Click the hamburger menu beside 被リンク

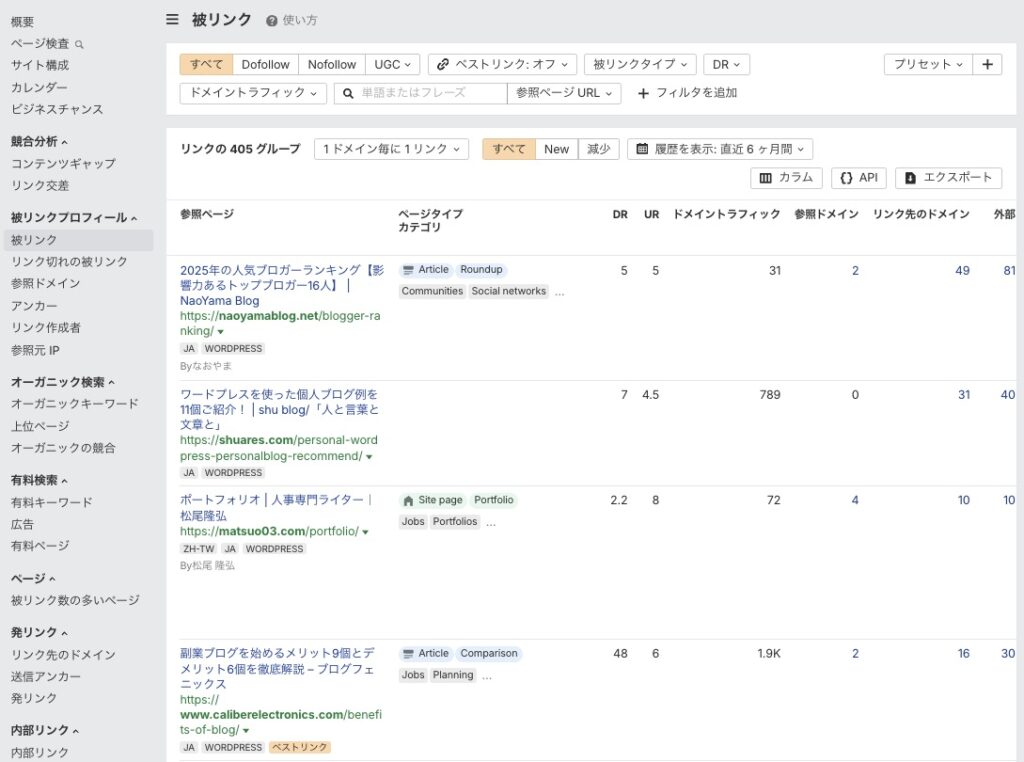173,19
